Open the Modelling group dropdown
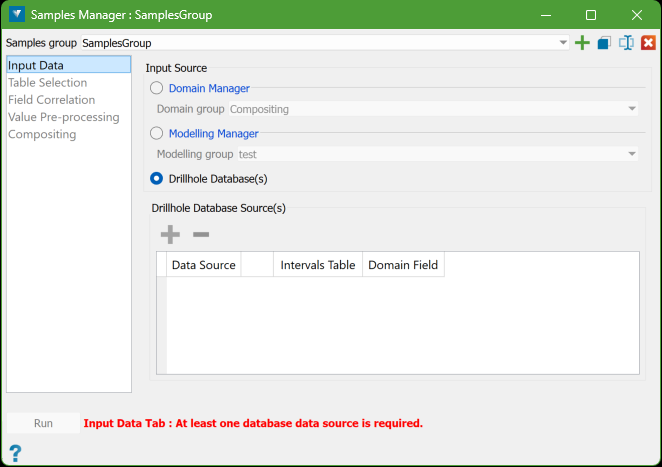Viewport: 662px width, 467px height. [x=632, y=153]
